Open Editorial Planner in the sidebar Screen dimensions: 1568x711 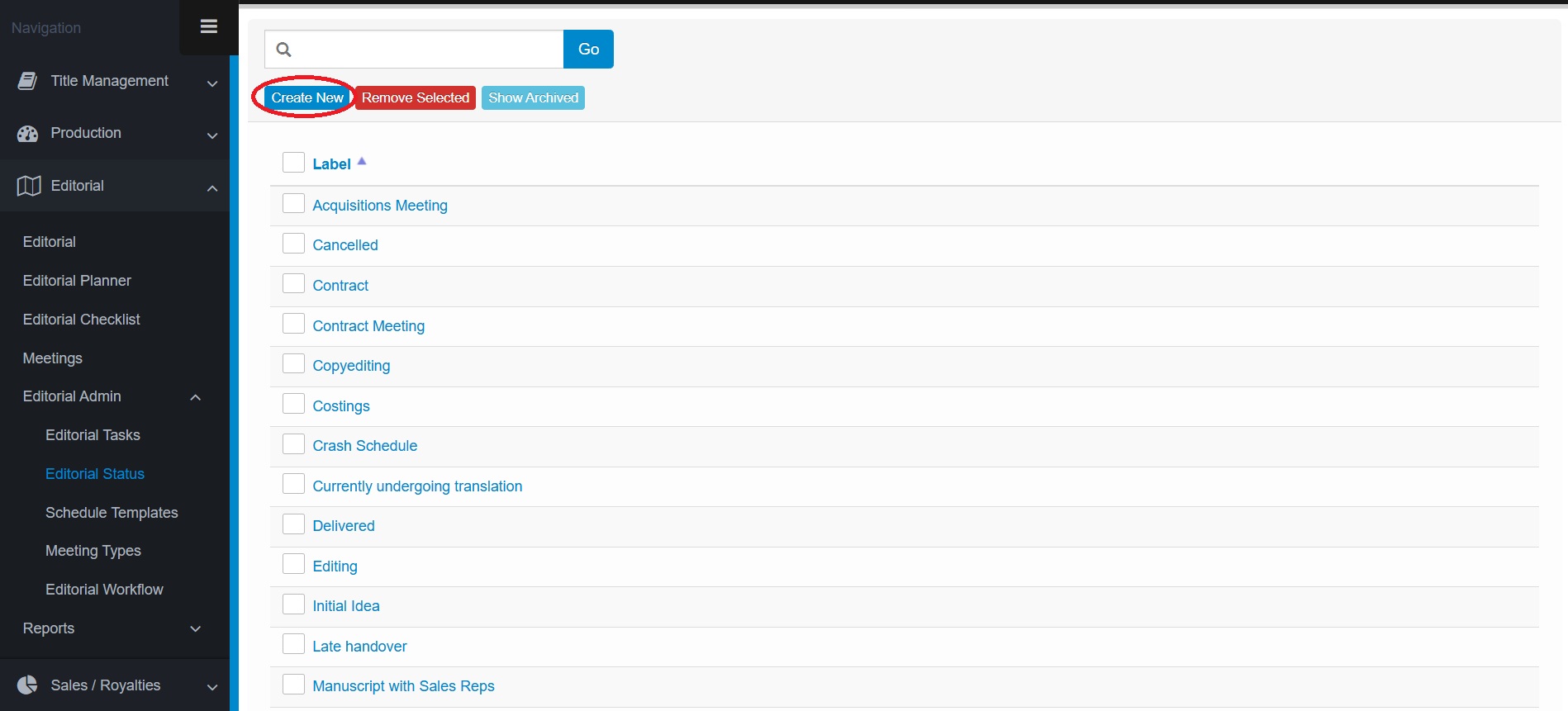pyautogui.click(x=77, y=281)
